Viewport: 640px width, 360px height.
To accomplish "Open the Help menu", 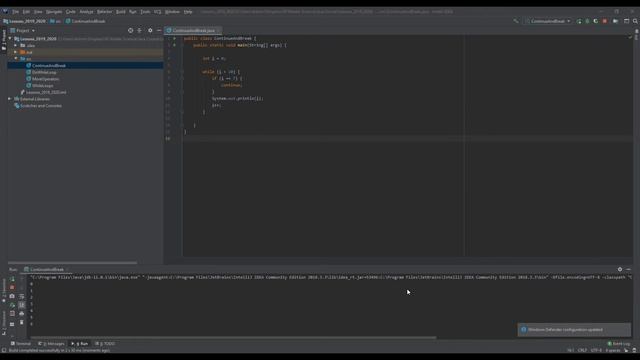I will click(x=188, y=11).
